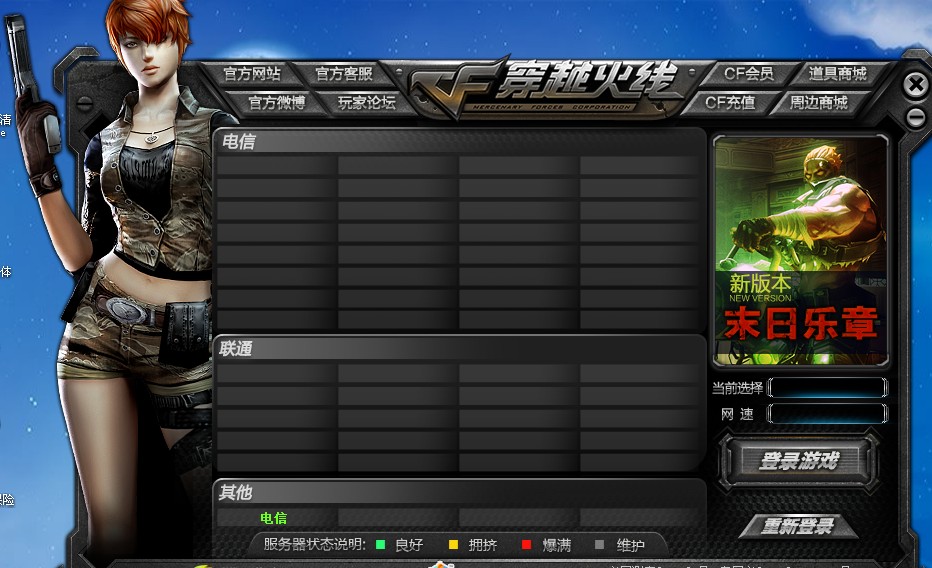Minimize the launcher with the minus icon
Image resolution: width=932 pixels, height=568 pixels.
[x=916, y=118]
